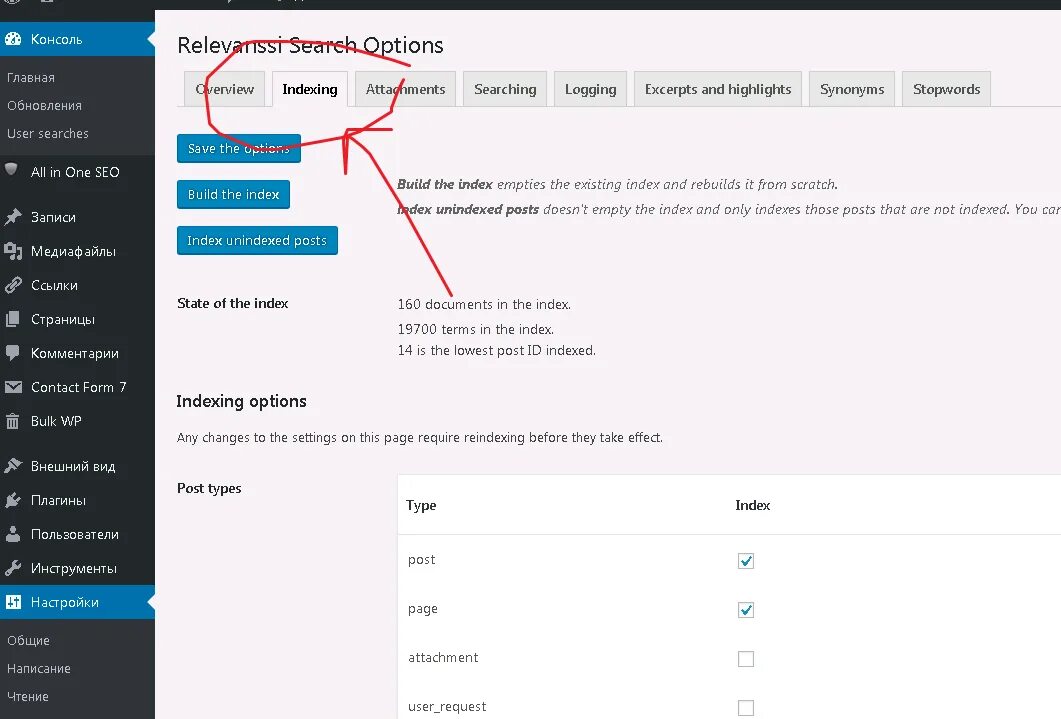The width and height of the screenshot is (1061, 719).
Task: Open Contact Form 7 menu label
Action: 78,387
